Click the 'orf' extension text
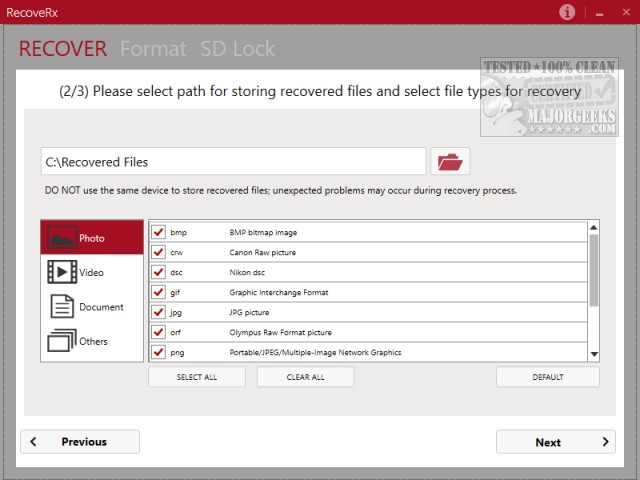The height and width of the screenshot is (480, 640). [x=176, y=332]
